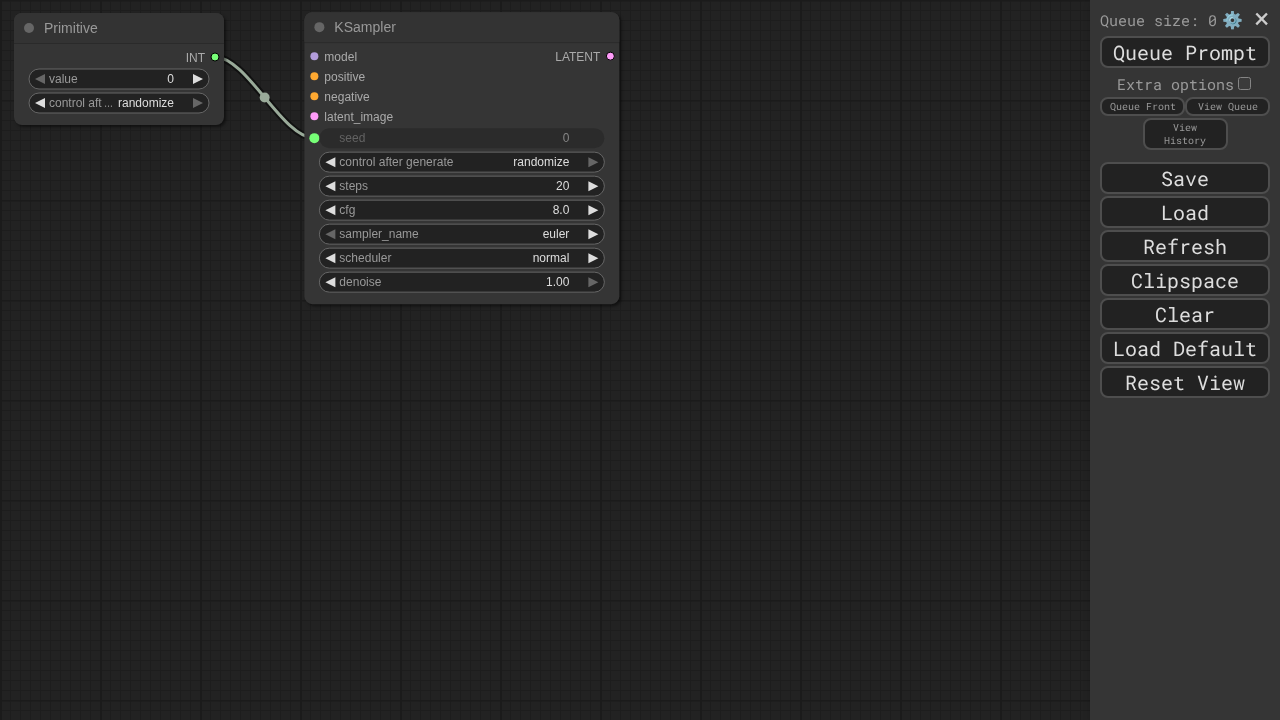Enable the Extra options checkbox
The width and height of the screenshot is (1280, 720).
click(x=1244, y=84)
